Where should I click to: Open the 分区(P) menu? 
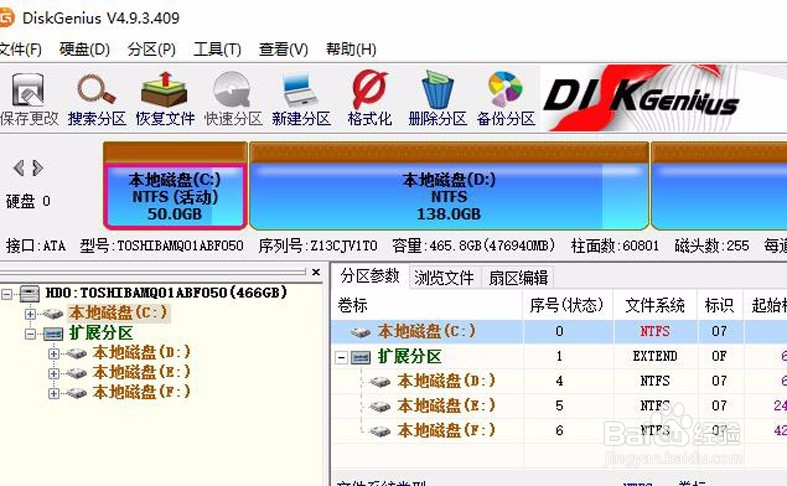151,50
